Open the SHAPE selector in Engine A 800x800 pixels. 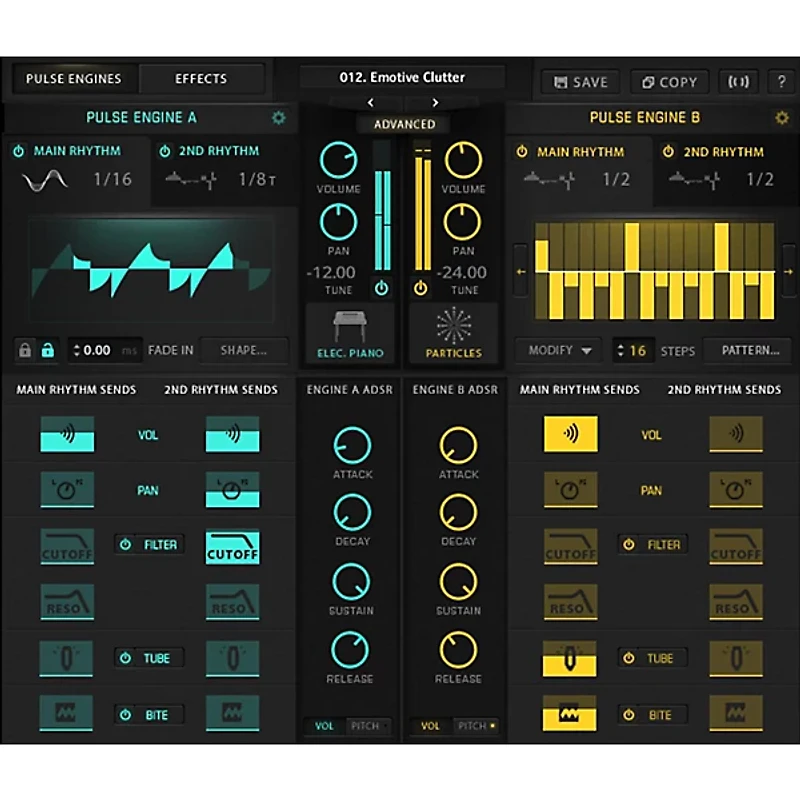pos(243,350)
